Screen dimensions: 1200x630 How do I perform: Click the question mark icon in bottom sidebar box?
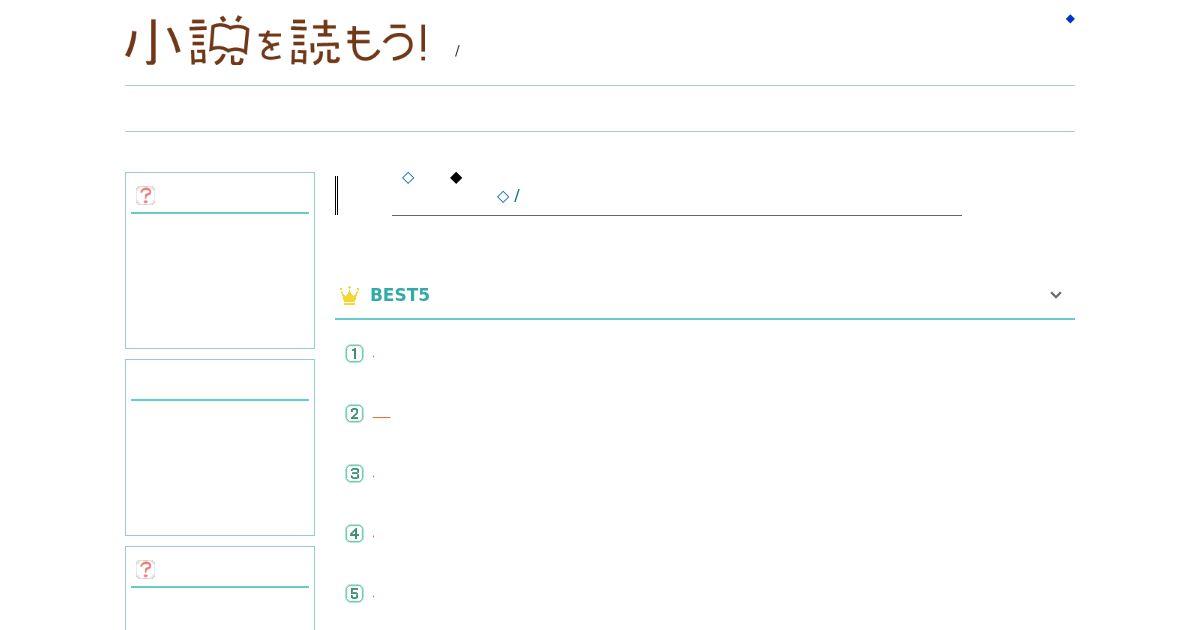146,569
